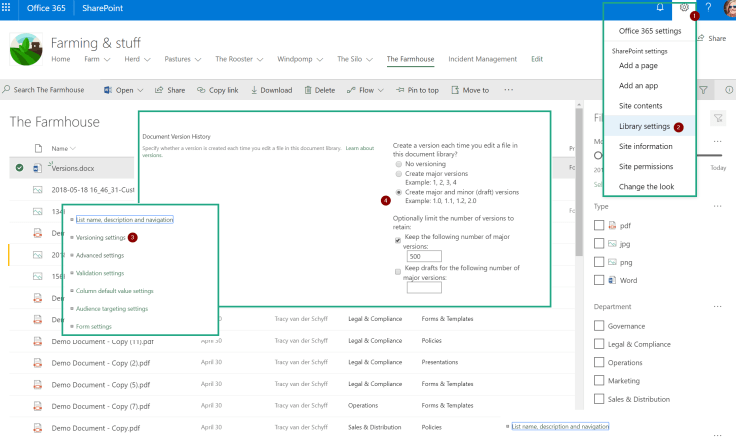Click the major versions number field

425,256
